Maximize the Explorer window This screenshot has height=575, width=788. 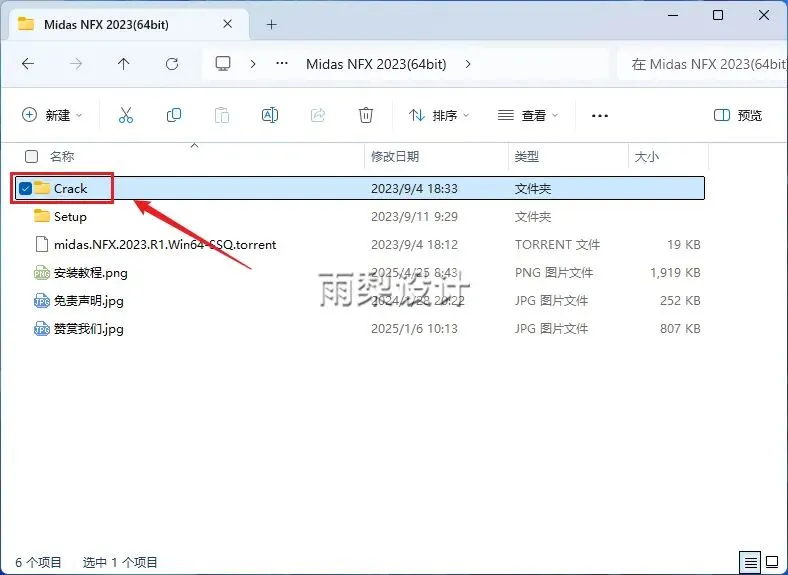pos(718,15)
